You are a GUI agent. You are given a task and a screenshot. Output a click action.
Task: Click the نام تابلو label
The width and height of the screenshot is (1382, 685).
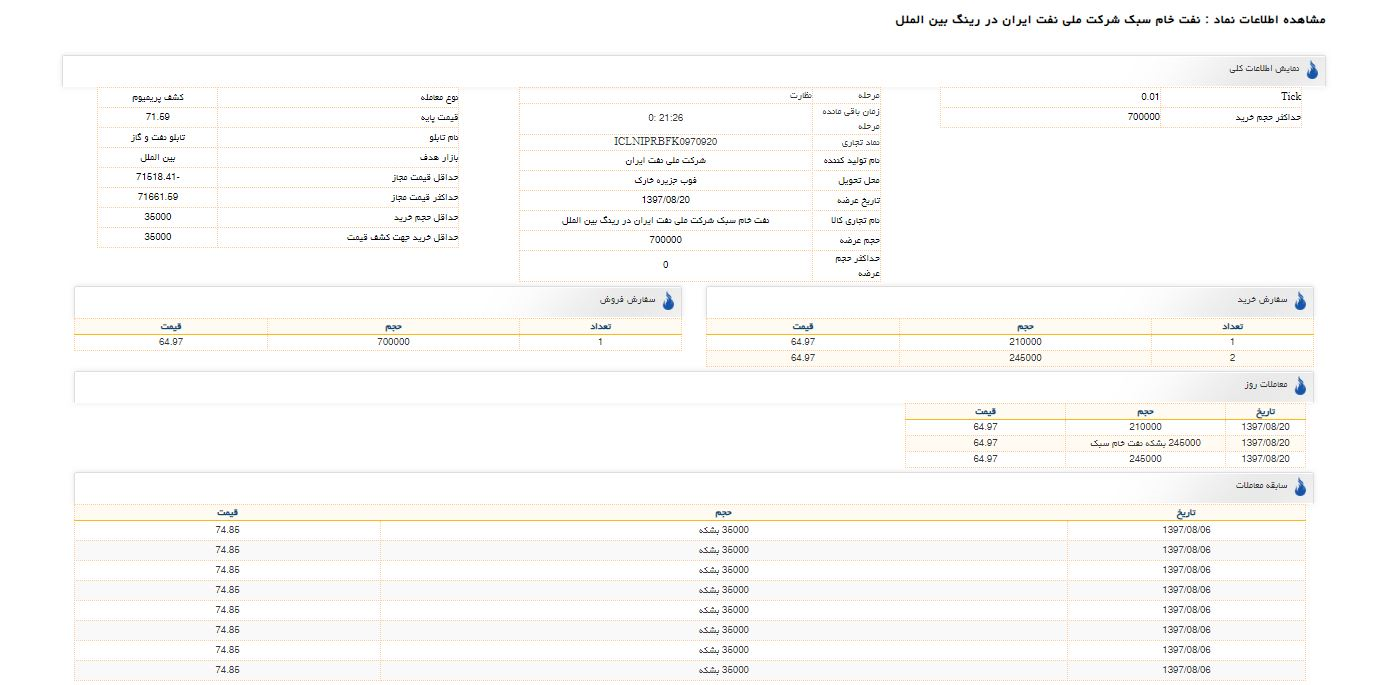[444, 138]
